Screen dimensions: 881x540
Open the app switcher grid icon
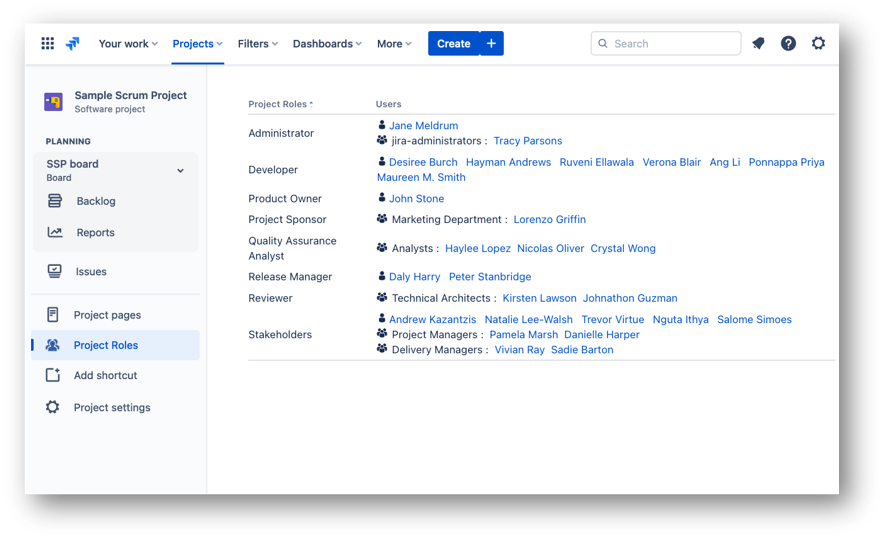coord(48,43)
